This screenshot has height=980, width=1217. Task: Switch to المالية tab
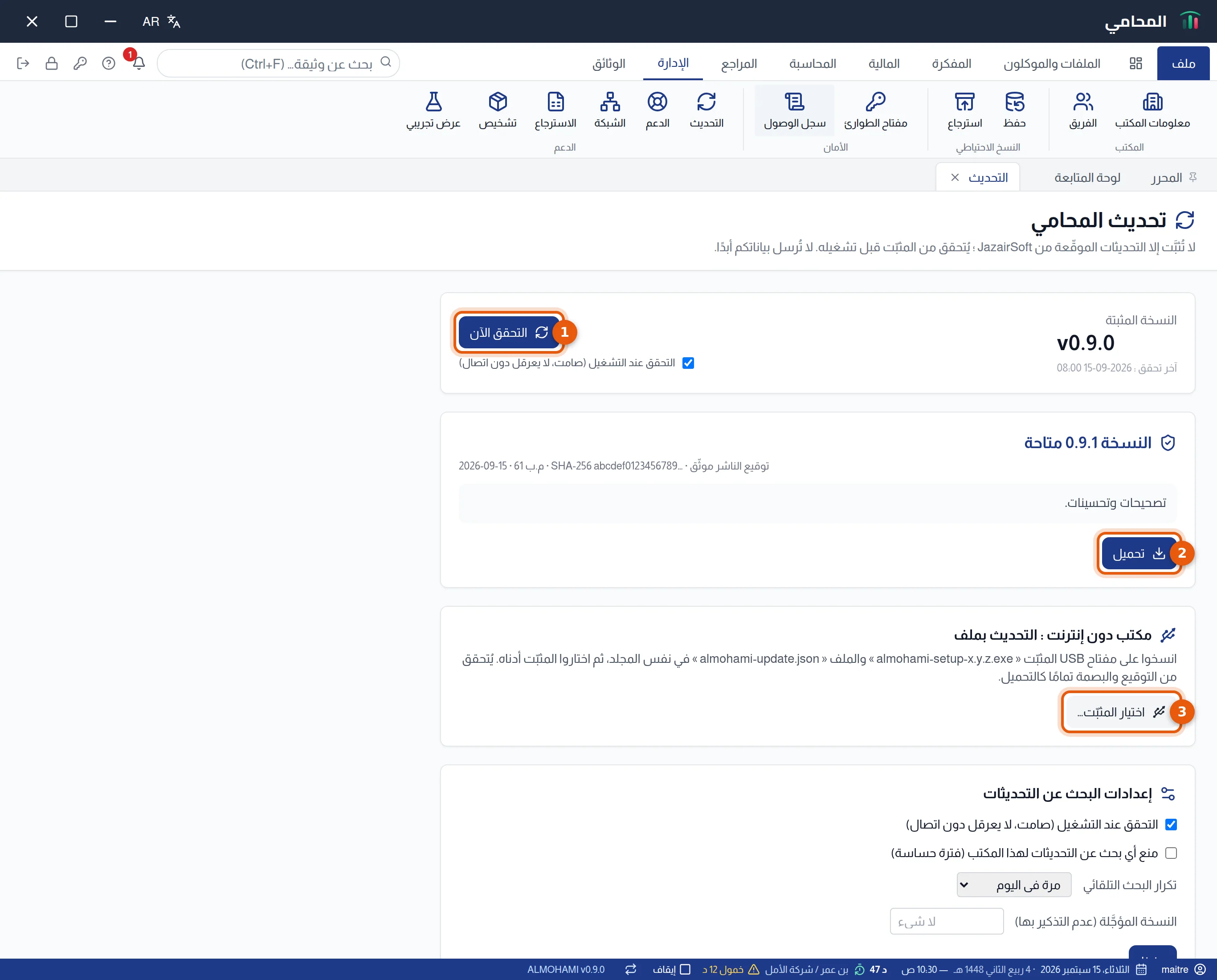[x=883, y=63]
